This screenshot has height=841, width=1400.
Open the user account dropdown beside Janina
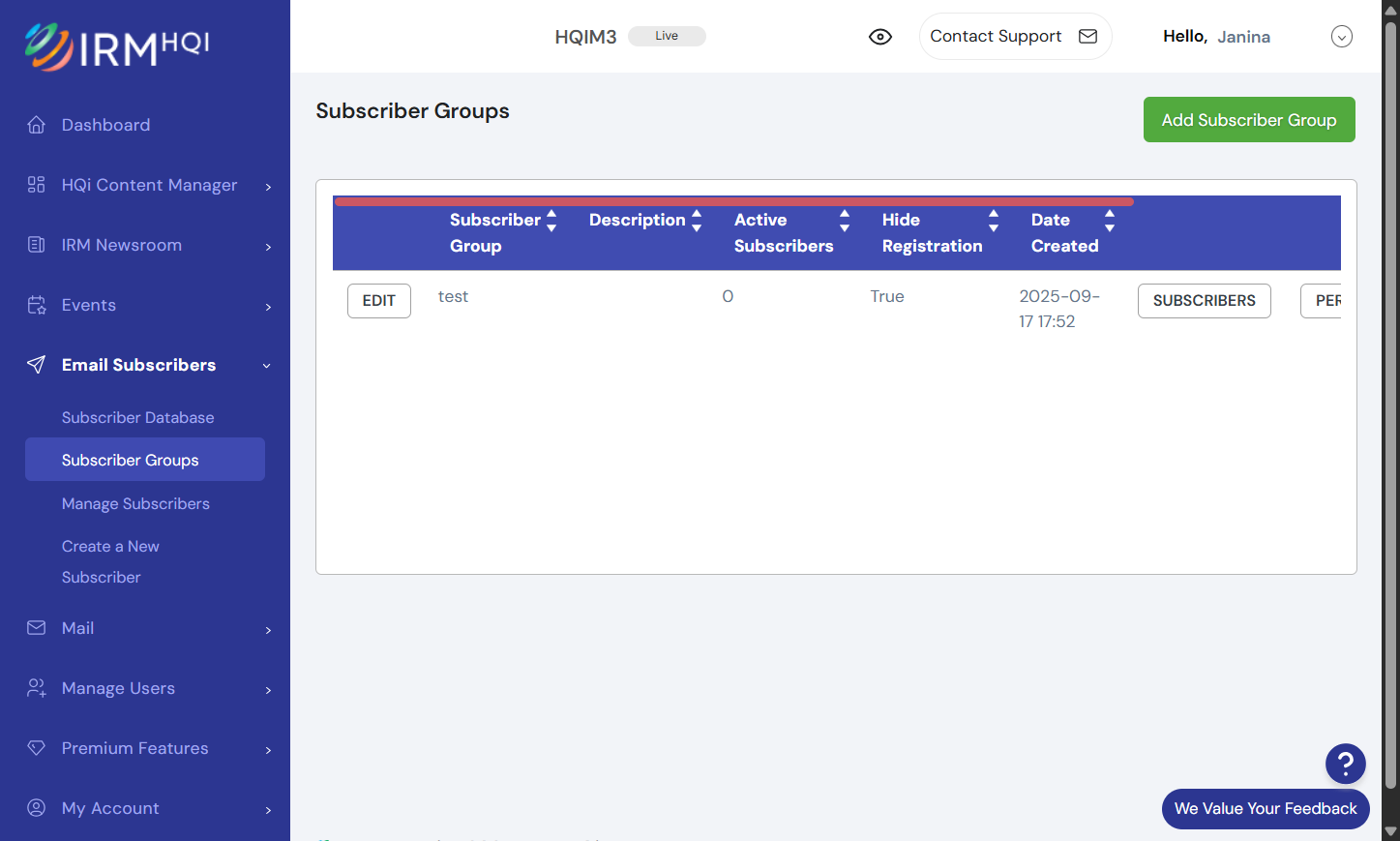click(x=1342, y=37)
